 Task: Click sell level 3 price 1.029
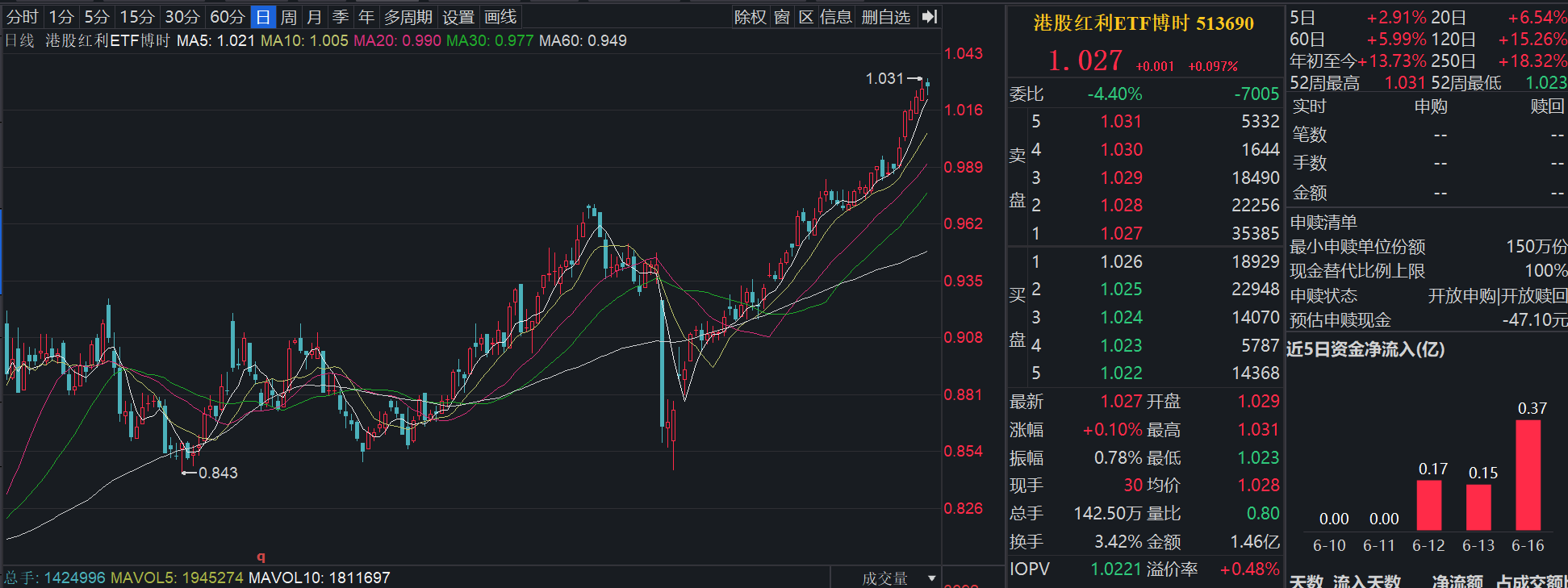(1122, 177)
